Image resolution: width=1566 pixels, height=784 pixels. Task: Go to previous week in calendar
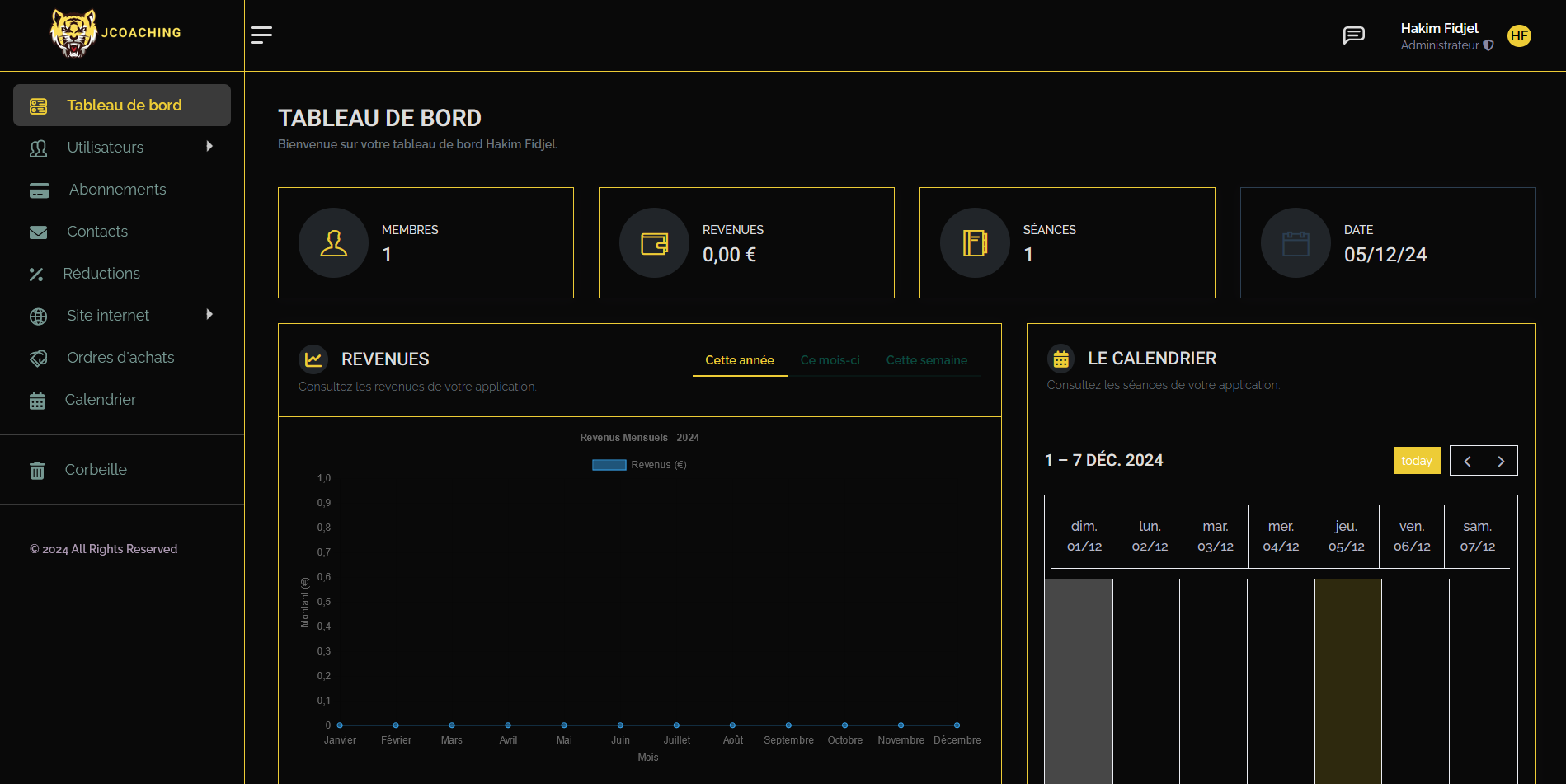click(x=1467, y=461)
